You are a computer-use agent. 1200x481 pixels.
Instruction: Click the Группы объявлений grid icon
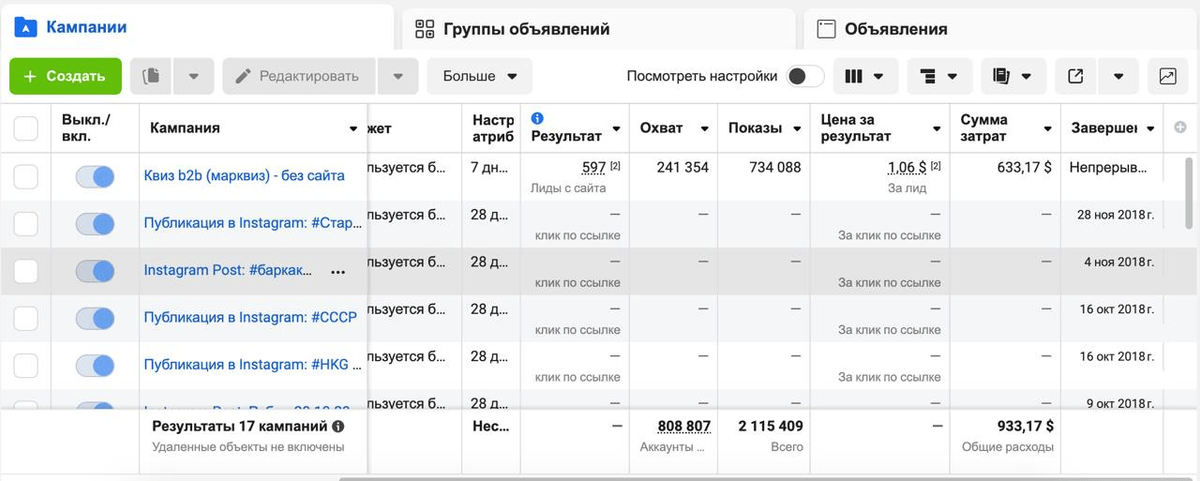coord(425,29)
